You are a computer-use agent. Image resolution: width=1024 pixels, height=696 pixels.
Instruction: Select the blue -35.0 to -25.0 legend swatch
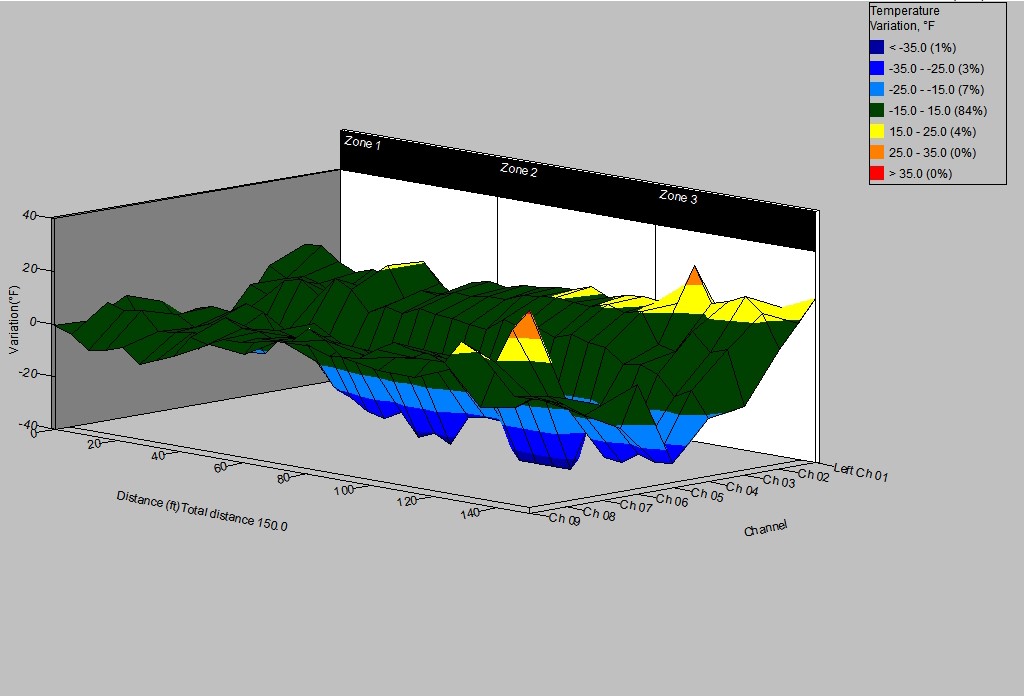876,68
